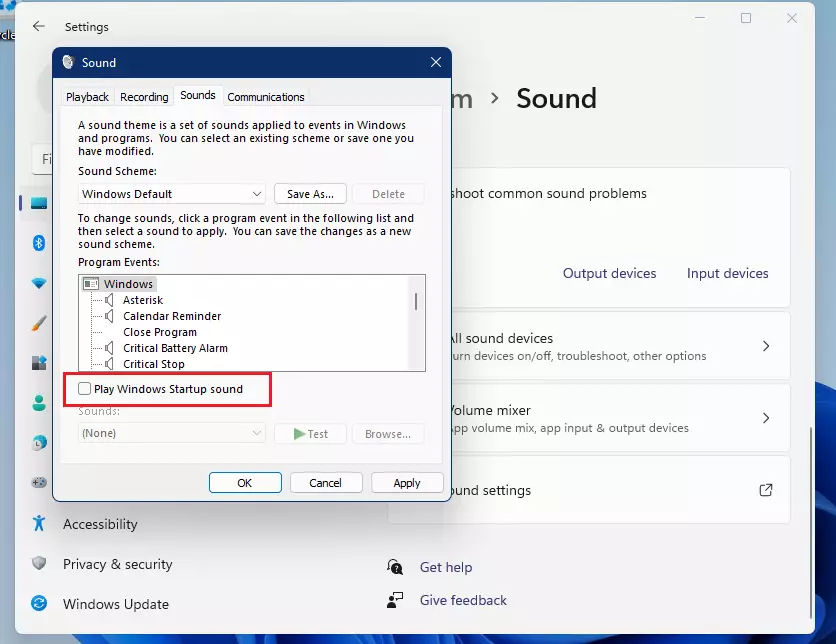Switch to the Recording tab
836x644 pixels.
[x=144, y=96]
